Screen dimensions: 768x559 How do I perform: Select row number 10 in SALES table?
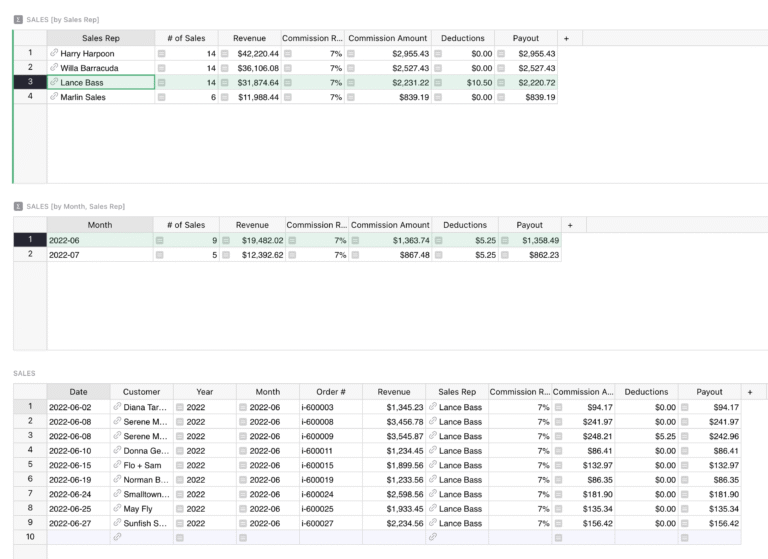tap(30, 537)
